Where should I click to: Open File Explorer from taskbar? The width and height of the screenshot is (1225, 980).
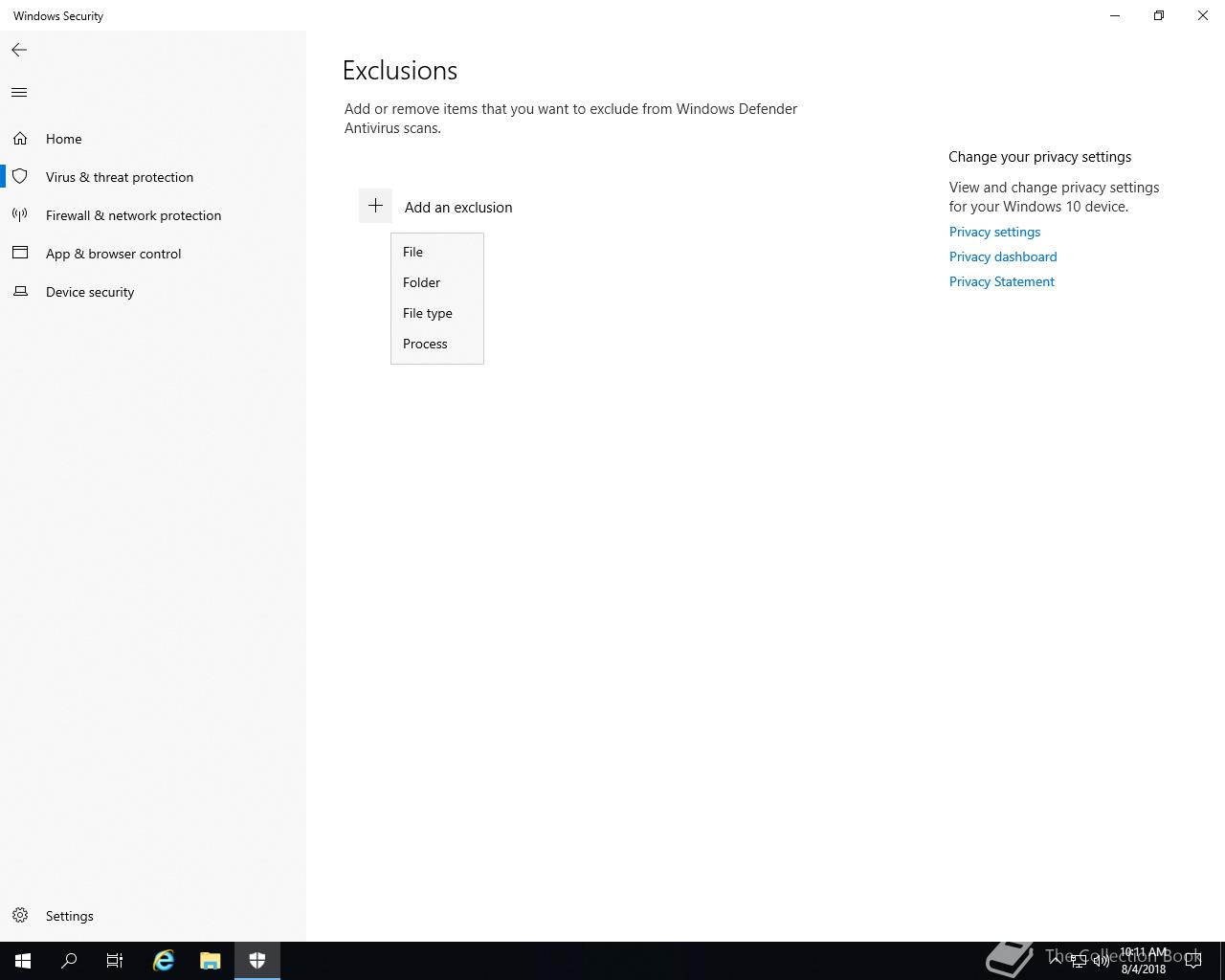[x=210, y=961]
